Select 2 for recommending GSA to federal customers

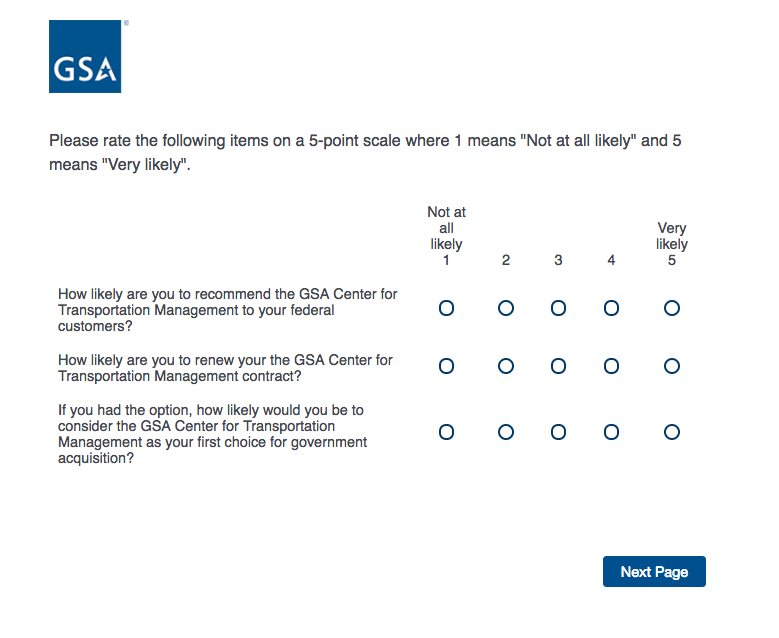point(506,308)
